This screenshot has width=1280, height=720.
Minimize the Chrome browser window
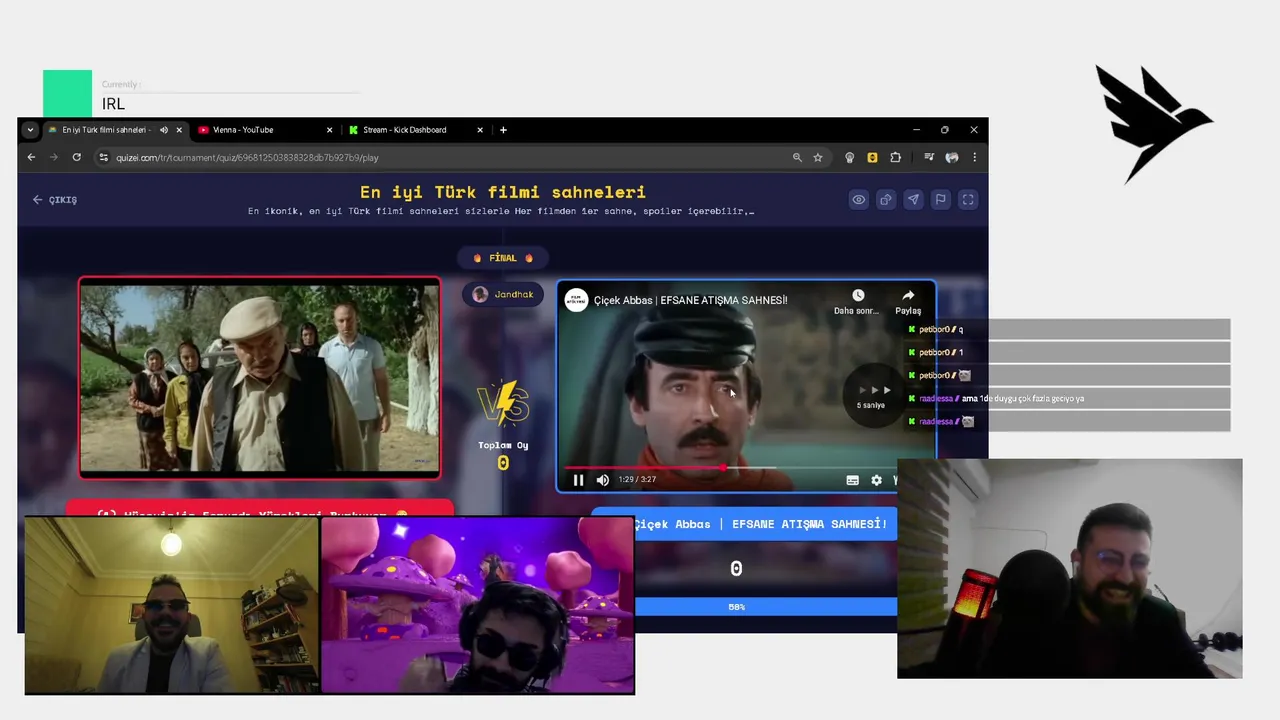pos(916,130)
